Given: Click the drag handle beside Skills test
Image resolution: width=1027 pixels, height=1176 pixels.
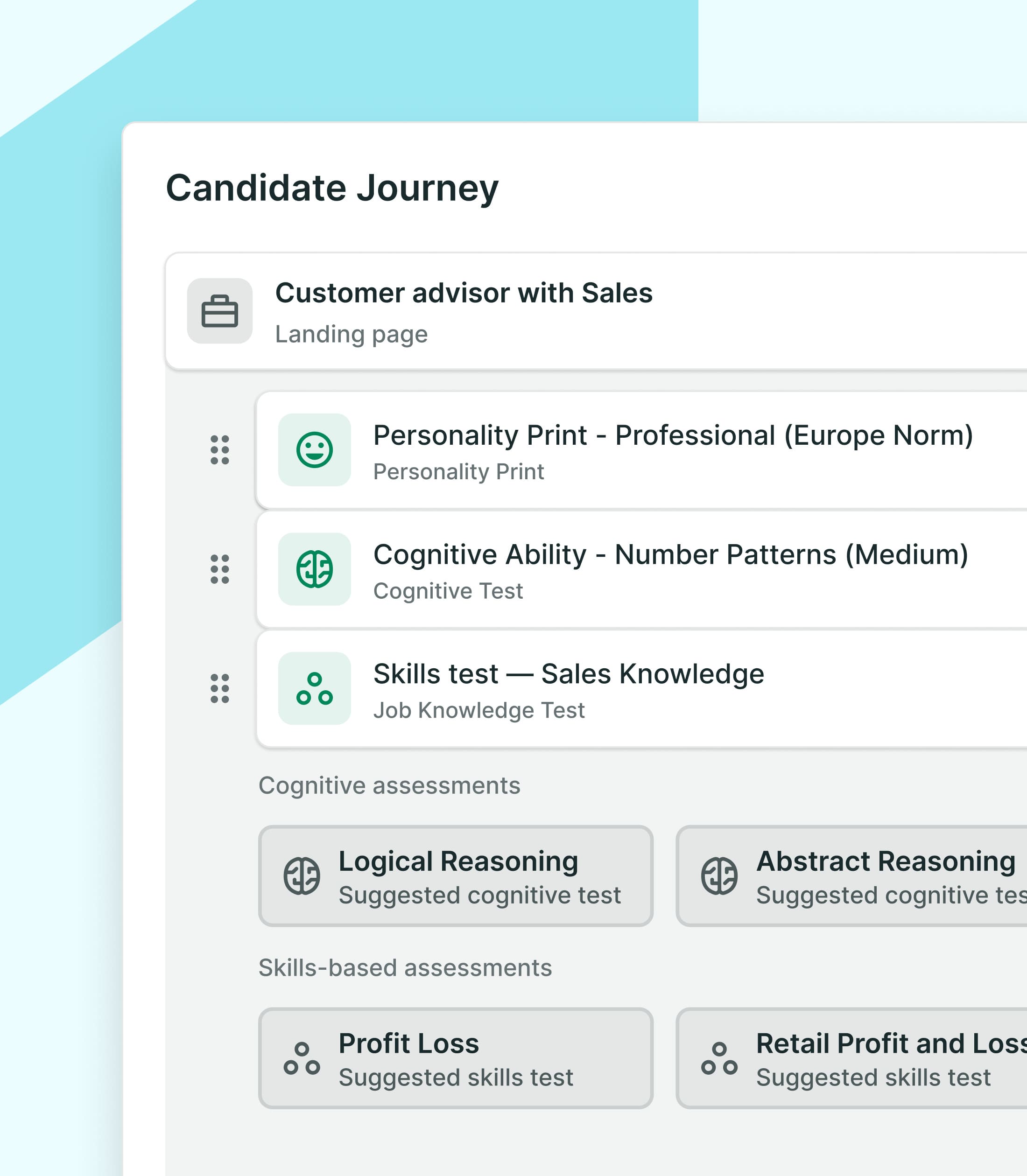Looking at the screenshot, I should pos(219,688).
